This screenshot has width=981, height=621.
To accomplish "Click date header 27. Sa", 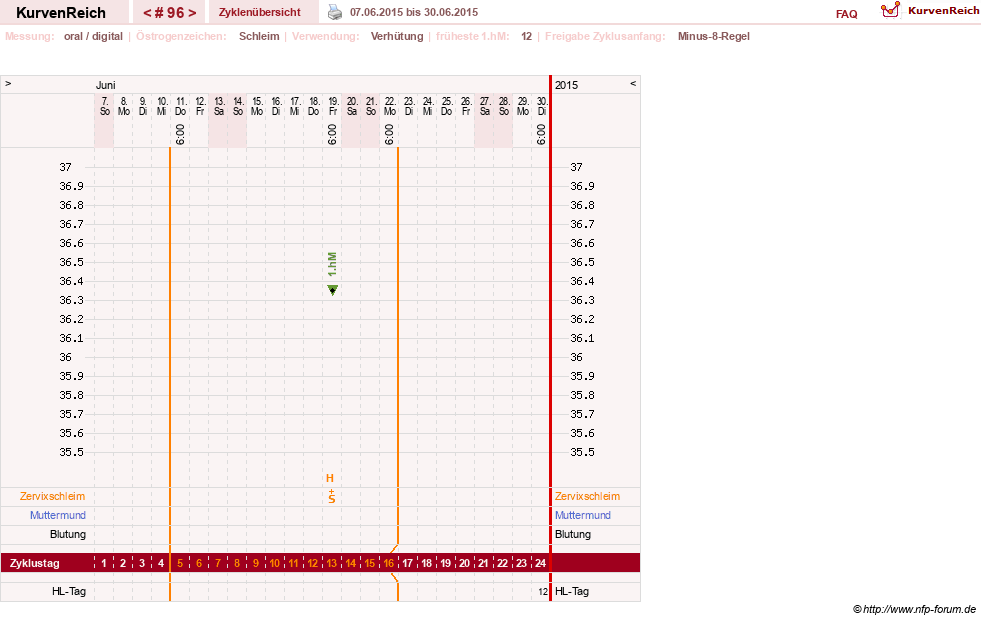I will (485, 106).
